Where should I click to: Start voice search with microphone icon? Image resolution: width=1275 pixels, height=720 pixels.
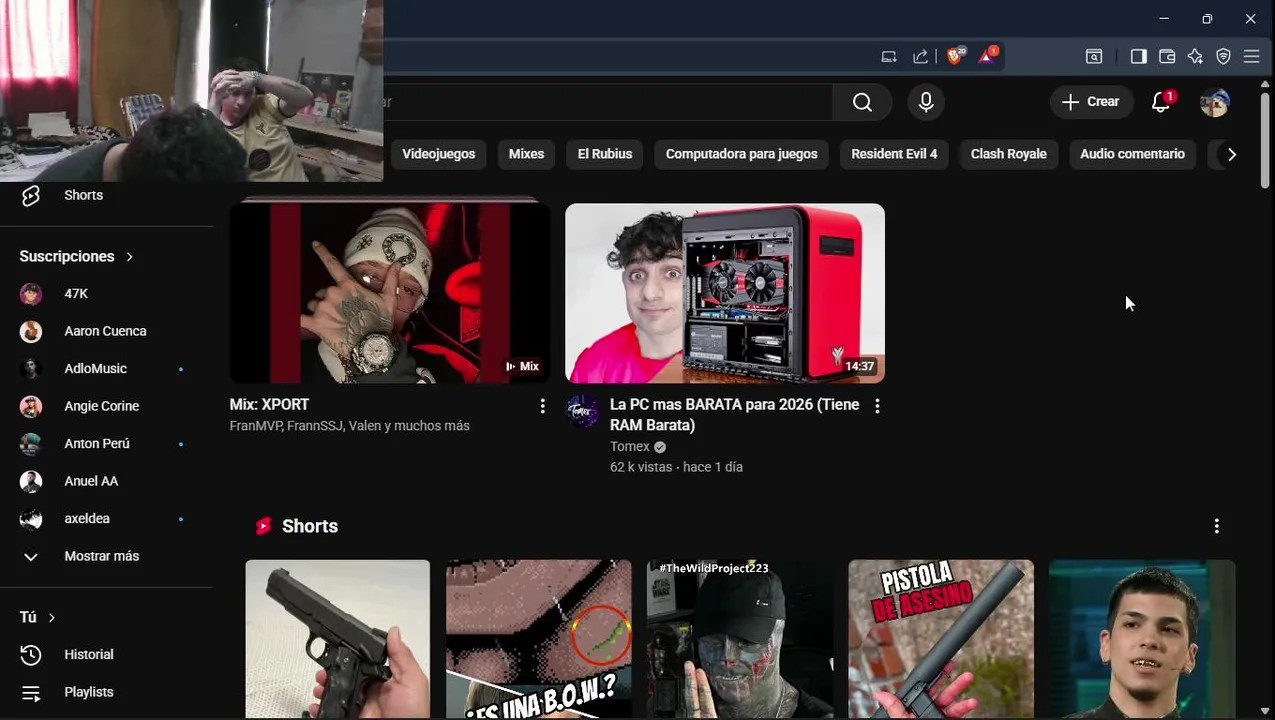coord(926,102)
